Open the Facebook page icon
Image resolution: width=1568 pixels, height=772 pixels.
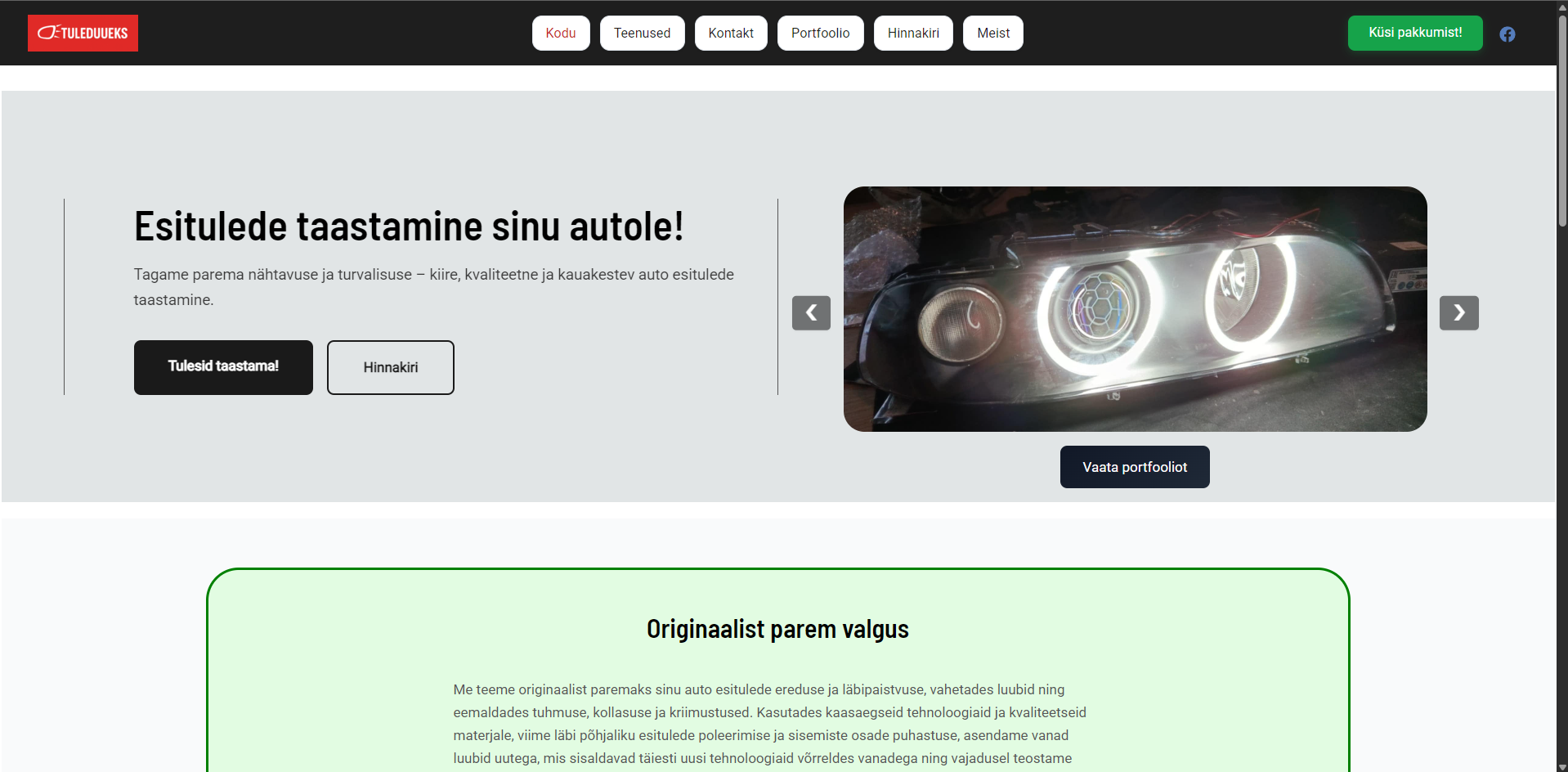tap(1507, 34)
